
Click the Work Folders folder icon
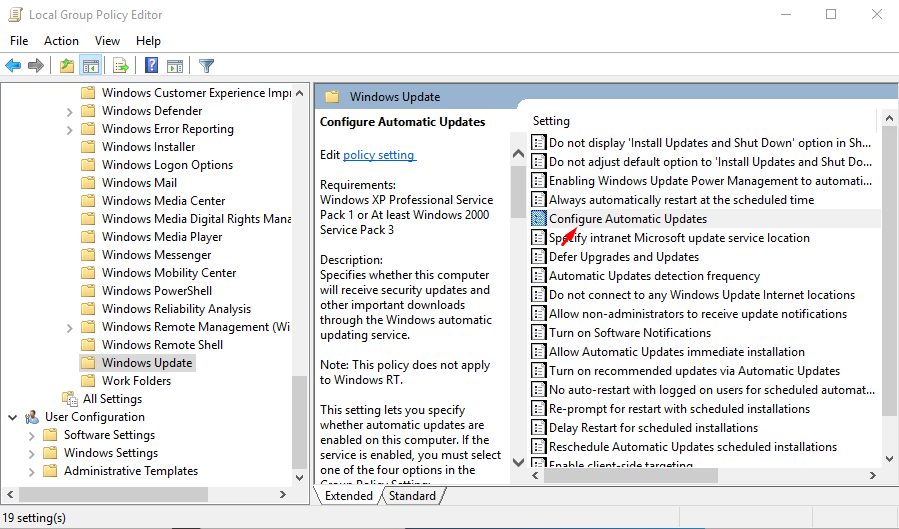tap(88, 381)
